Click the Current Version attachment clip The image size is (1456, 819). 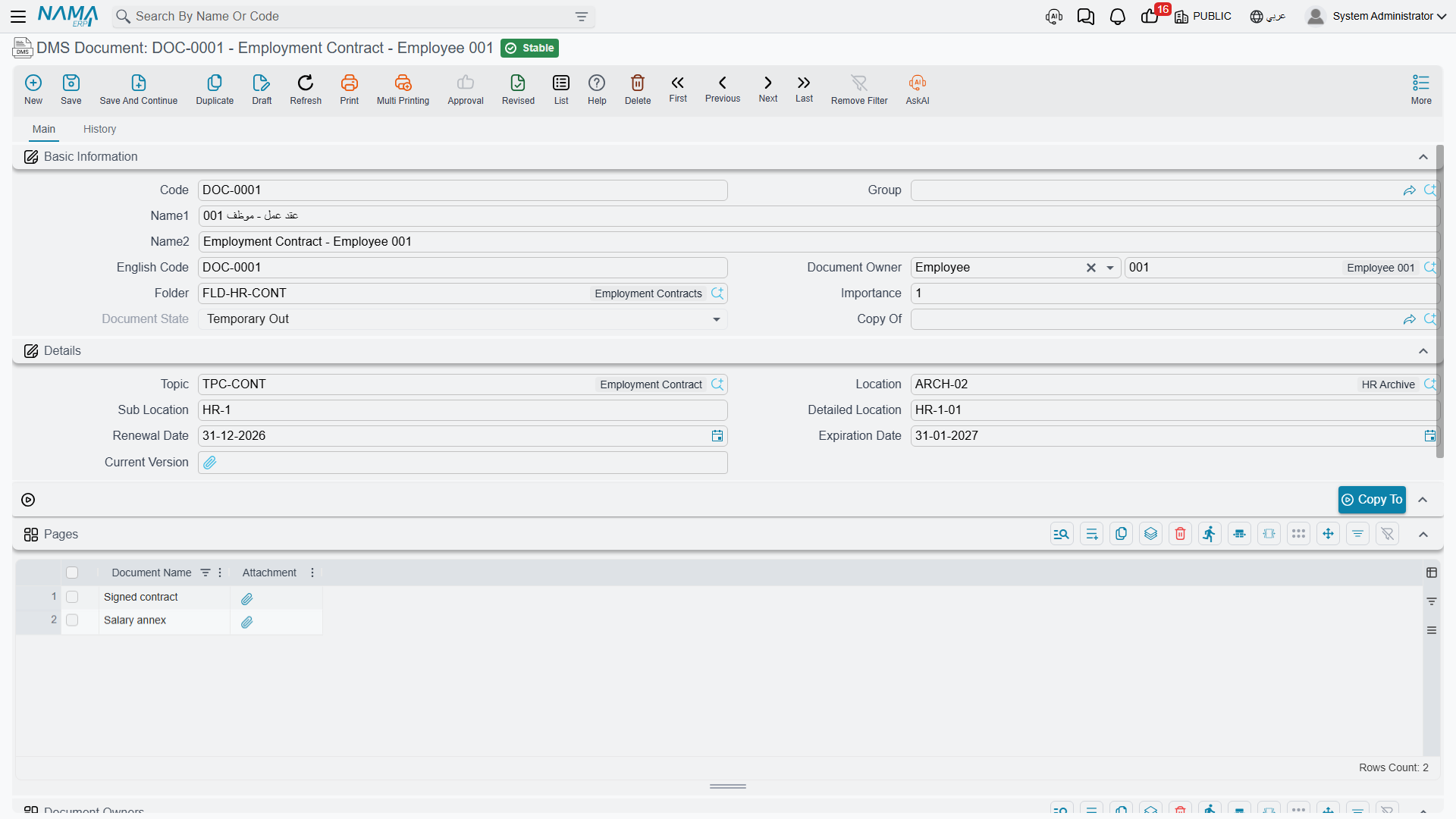[210, 463]
